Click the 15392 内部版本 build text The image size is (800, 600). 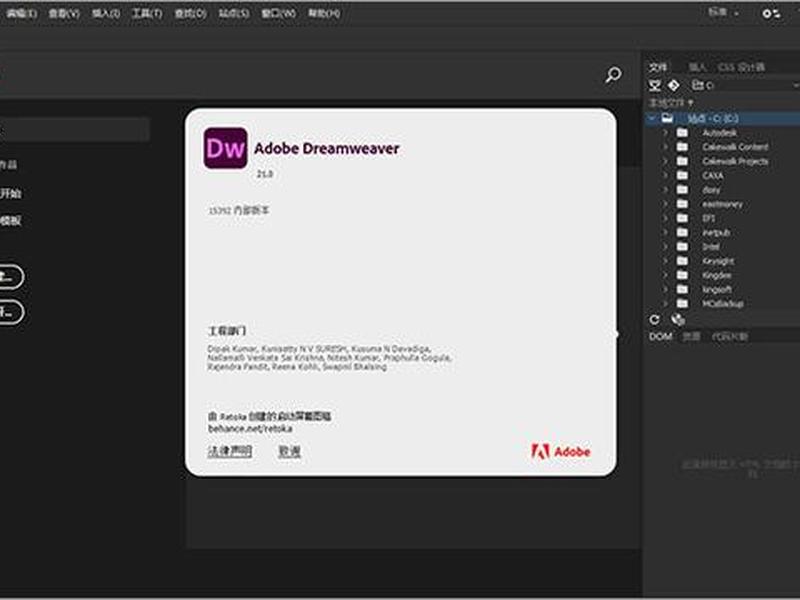click(x=239, y=210)
